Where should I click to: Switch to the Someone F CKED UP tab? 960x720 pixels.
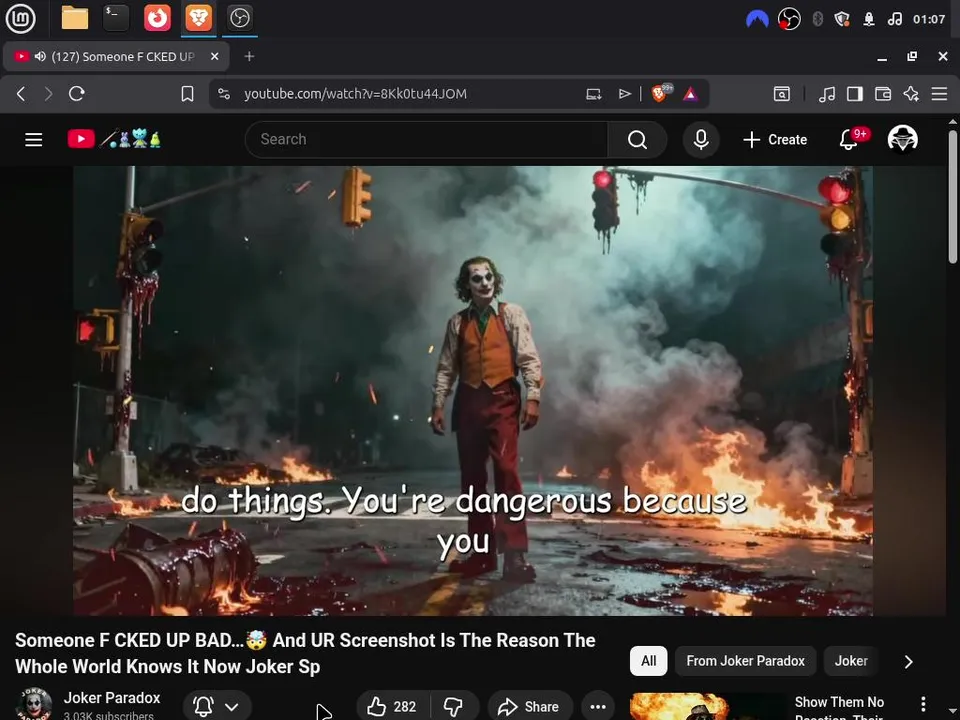116,56
